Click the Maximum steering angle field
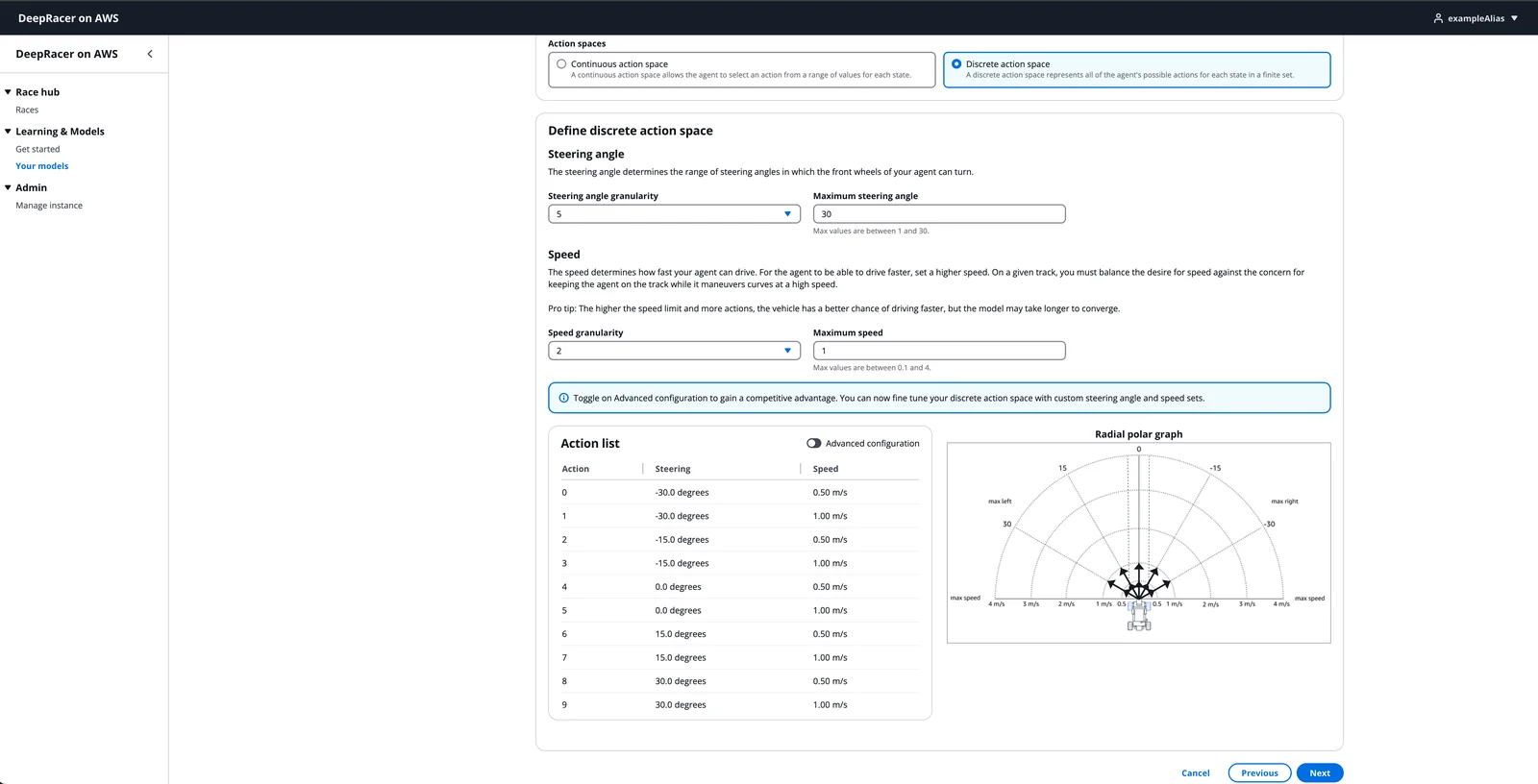 click(939, 214)
